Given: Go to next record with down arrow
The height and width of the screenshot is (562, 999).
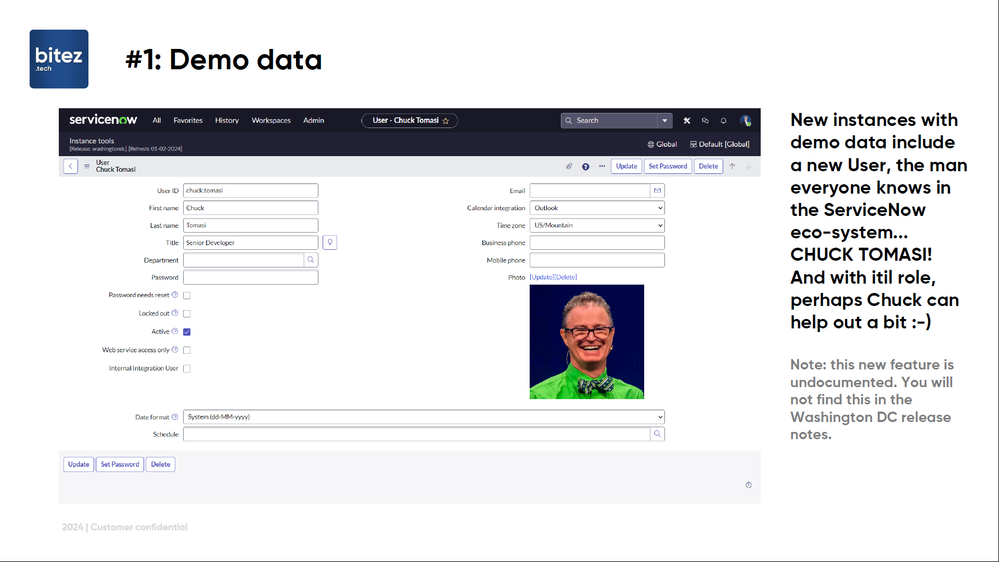Looking at the screenshot, I should pyautogui.click(x=749, y=166).
